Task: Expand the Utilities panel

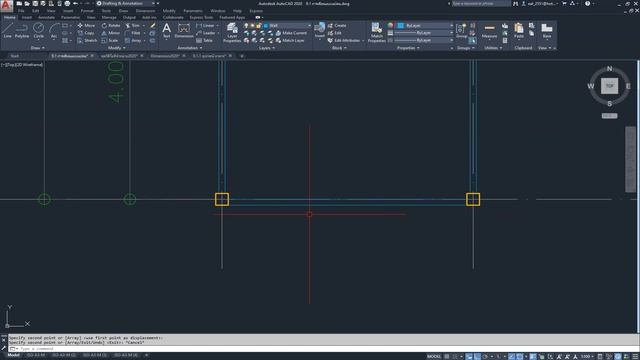Action: [x=493, y=48]
